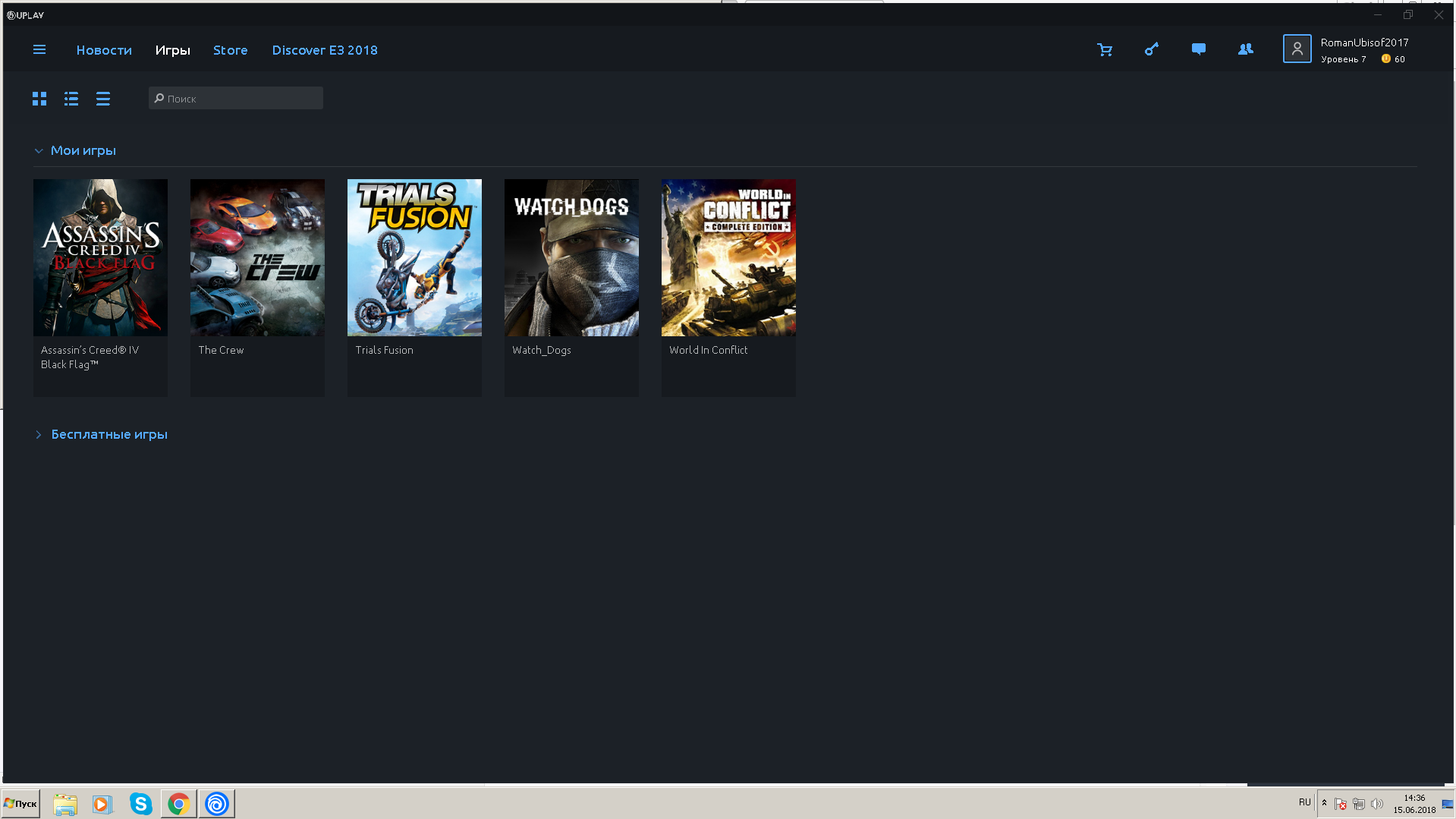
Task: Collapse the Мои игры section
Action: point(39,151)
